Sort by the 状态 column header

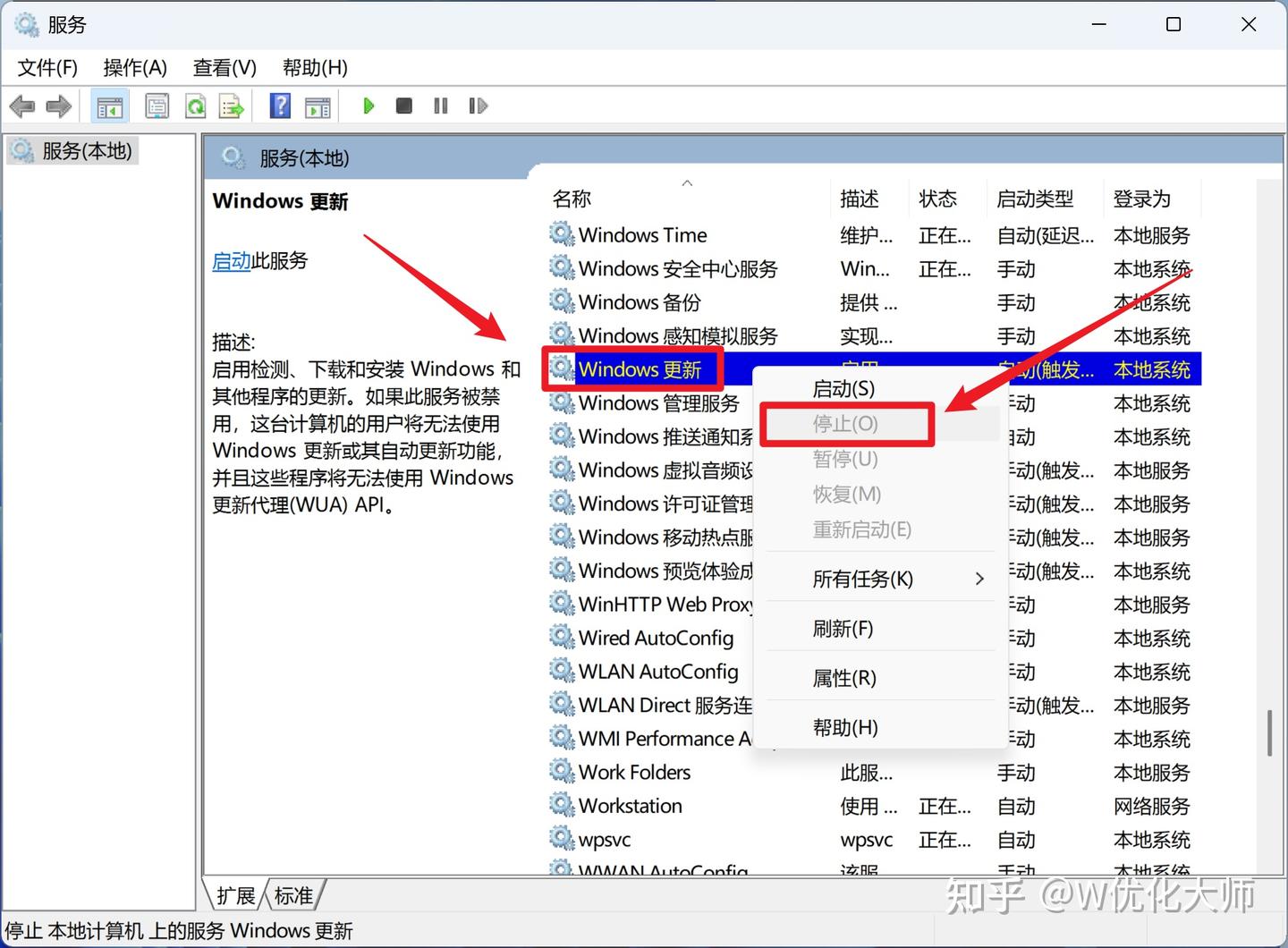[949, 199]
